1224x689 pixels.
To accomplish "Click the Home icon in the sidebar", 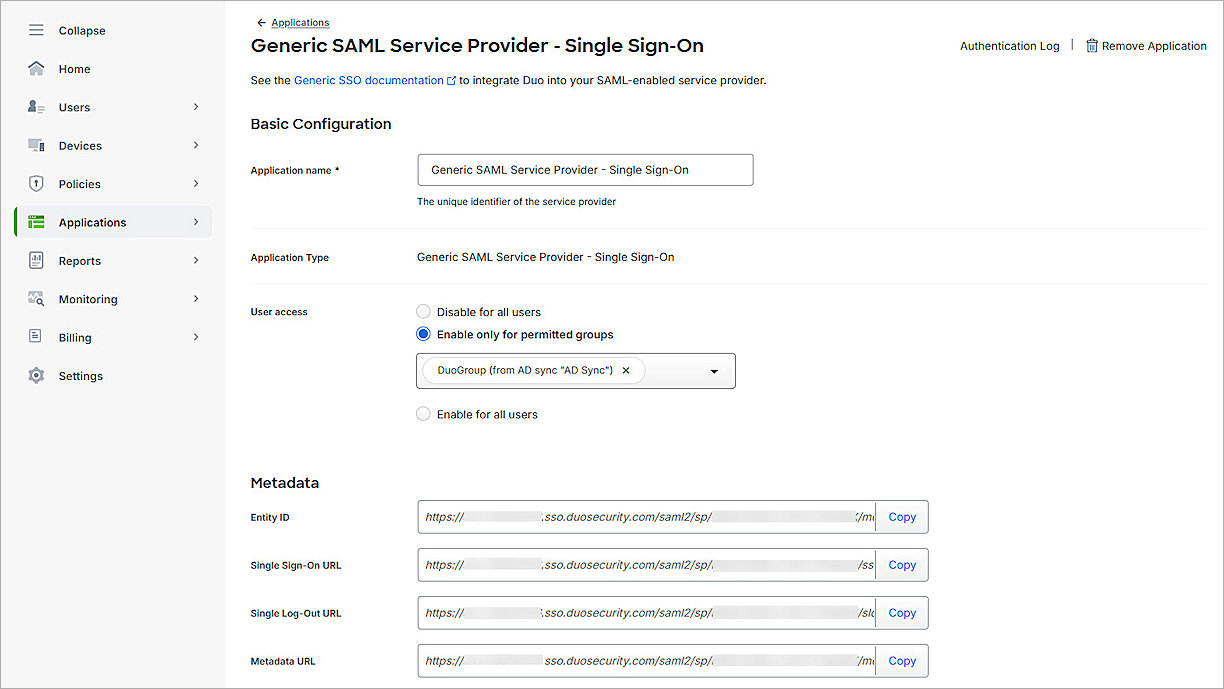I will click(36, 68).
